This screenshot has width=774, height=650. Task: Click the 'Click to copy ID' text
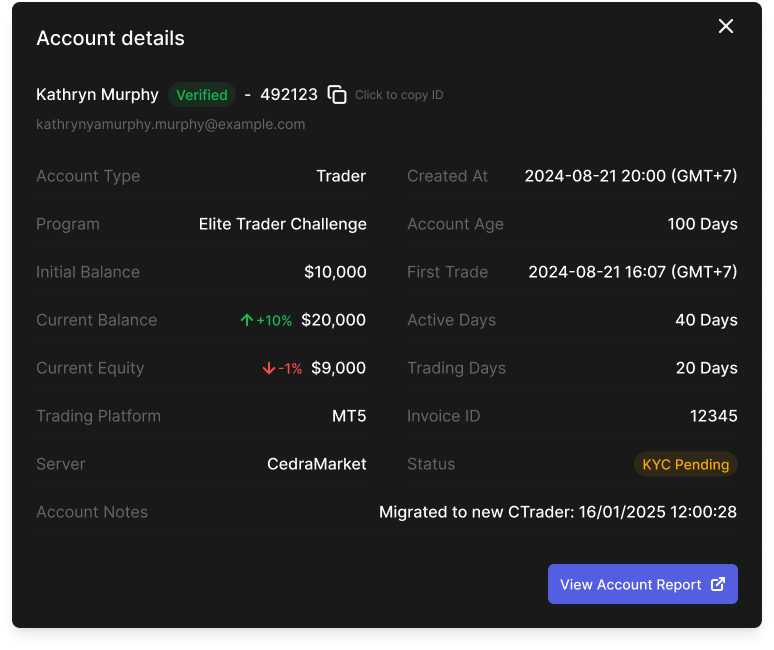[399, 95]
